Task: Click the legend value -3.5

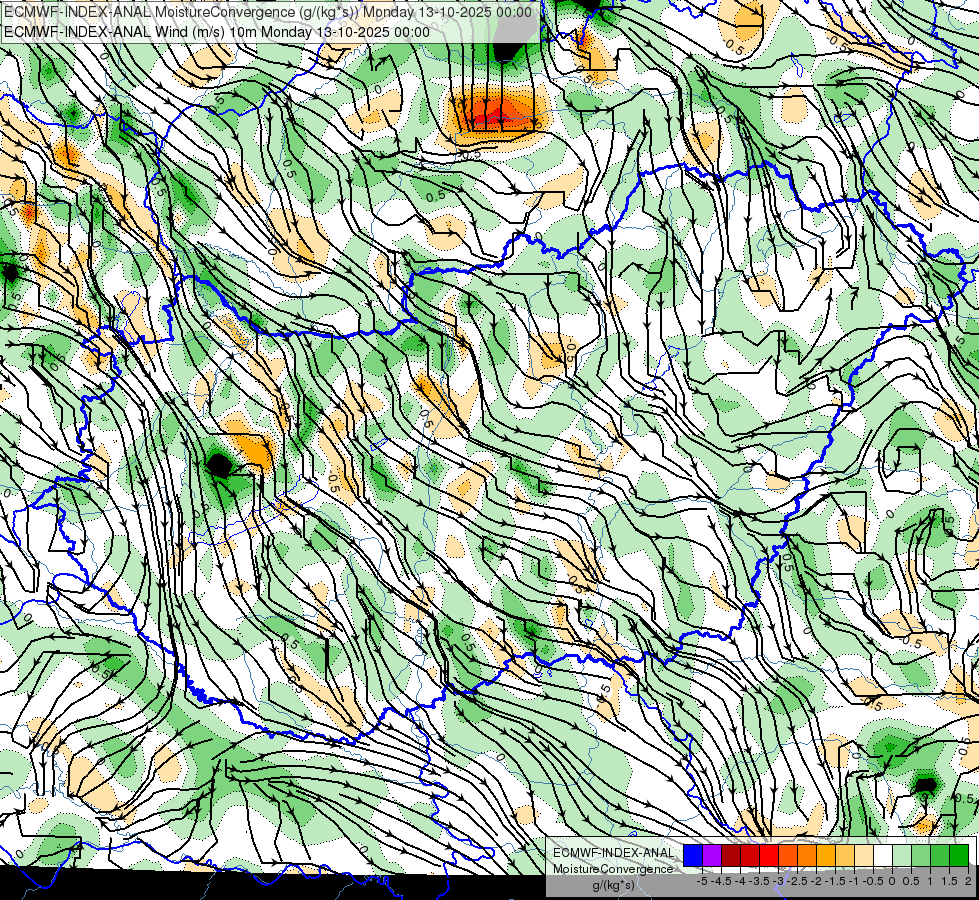Action: (x=759, y=881)
